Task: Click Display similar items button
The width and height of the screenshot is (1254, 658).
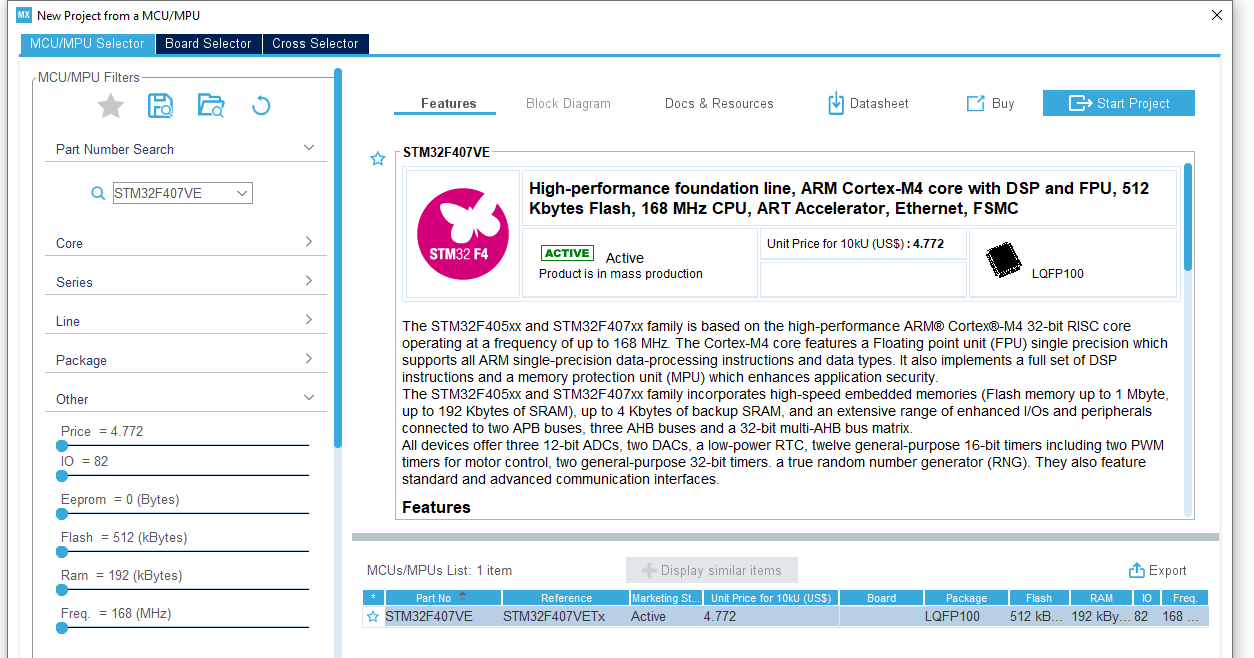Action: [x=712, y=570]
